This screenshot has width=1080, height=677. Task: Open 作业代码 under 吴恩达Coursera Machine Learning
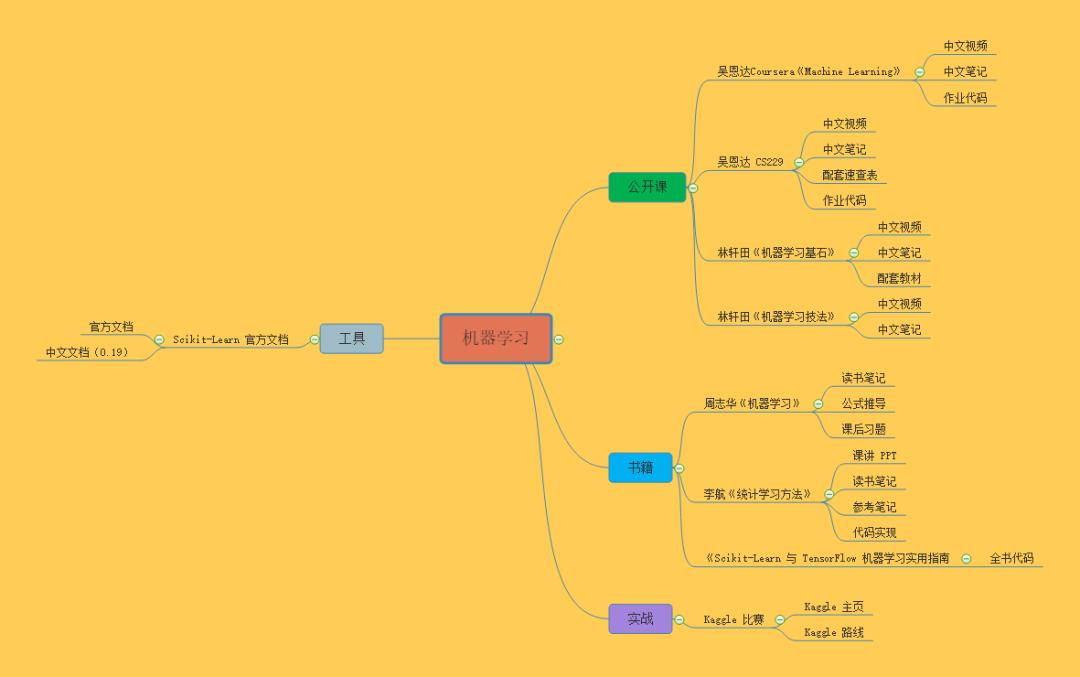click(965, 98)
